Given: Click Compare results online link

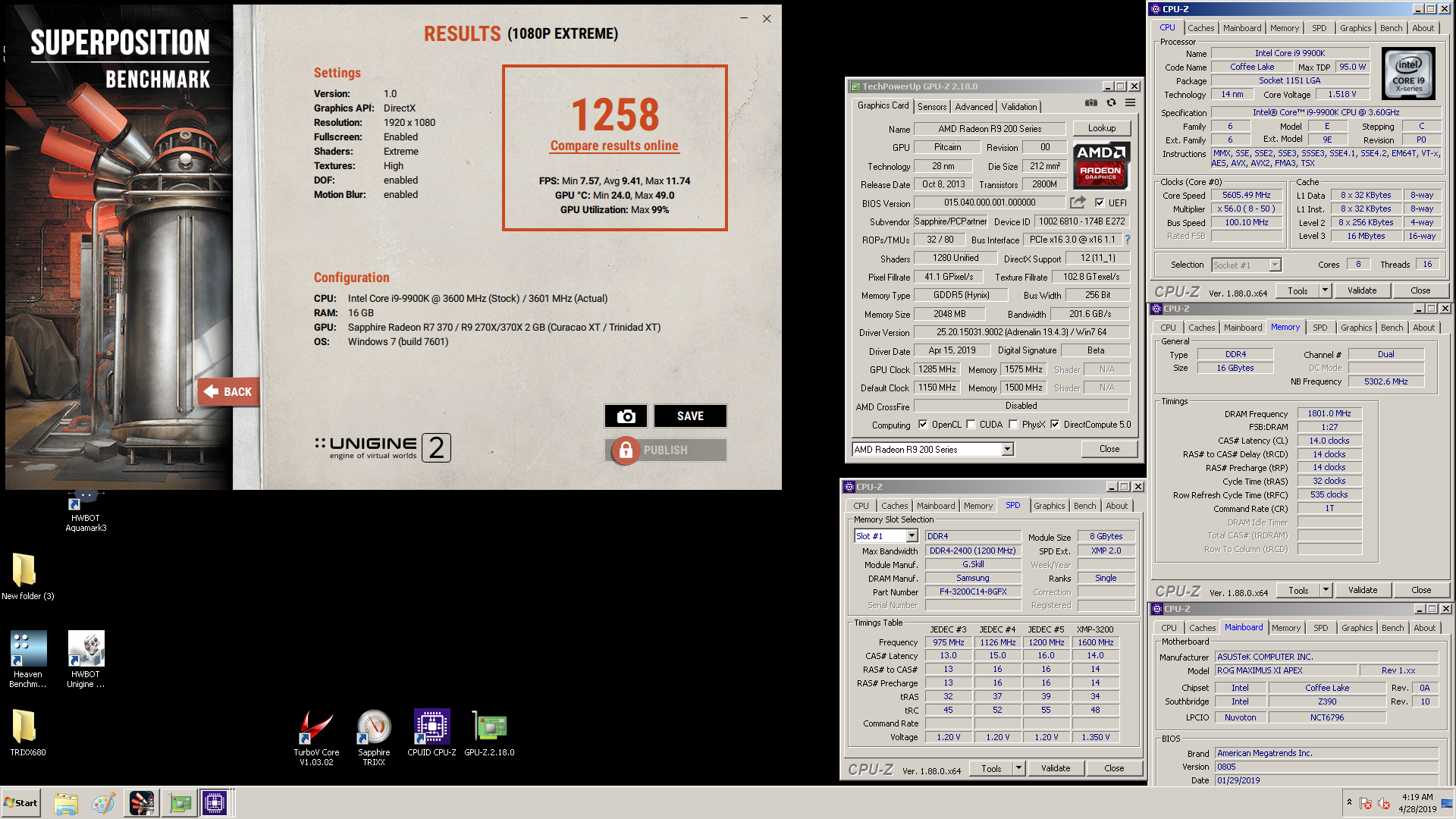Looking at the screenshot, I should click(x=614, y=146).
